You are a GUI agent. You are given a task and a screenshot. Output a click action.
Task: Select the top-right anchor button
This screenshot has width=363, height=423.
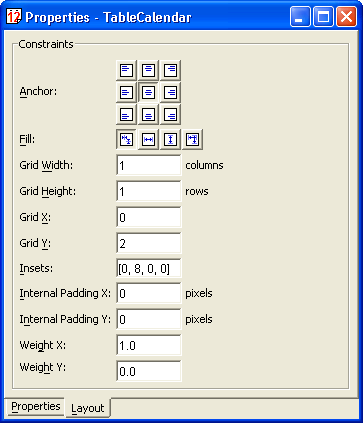[x=170, y=70]
